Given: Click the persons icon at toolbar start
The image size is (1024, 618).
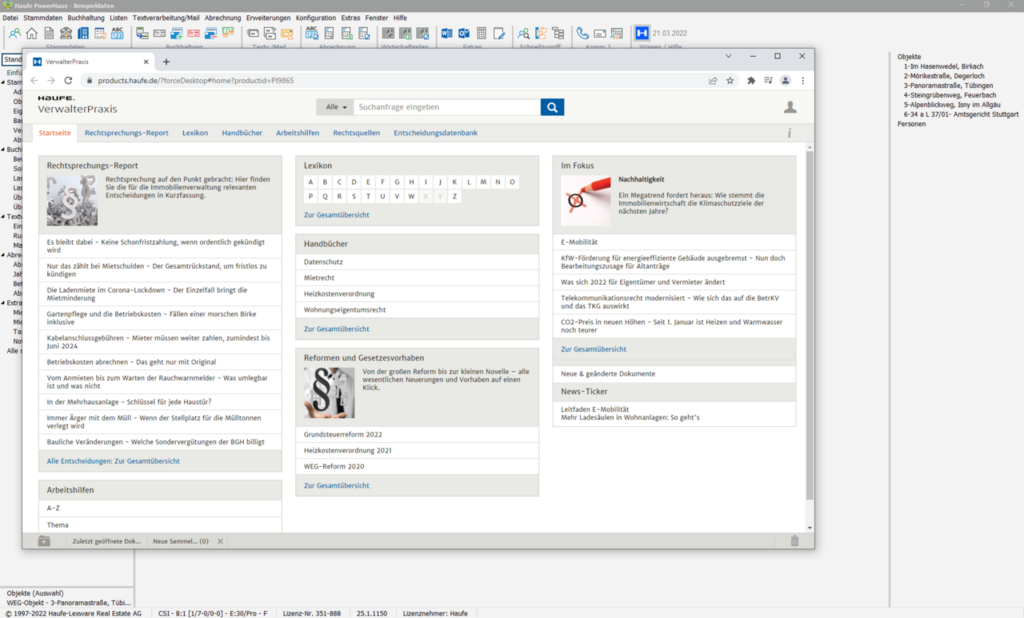Looking at the screenshot, I should 14,33.
